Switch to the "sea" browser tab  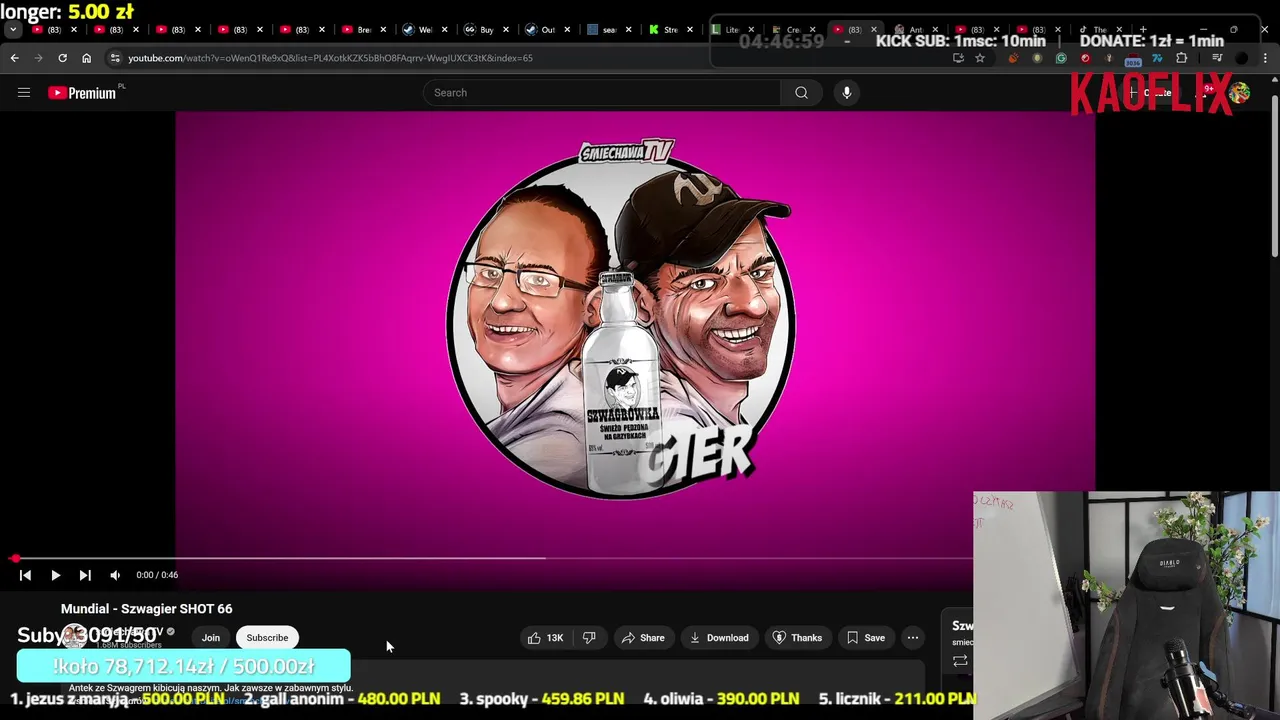click(x=608, y=30)
